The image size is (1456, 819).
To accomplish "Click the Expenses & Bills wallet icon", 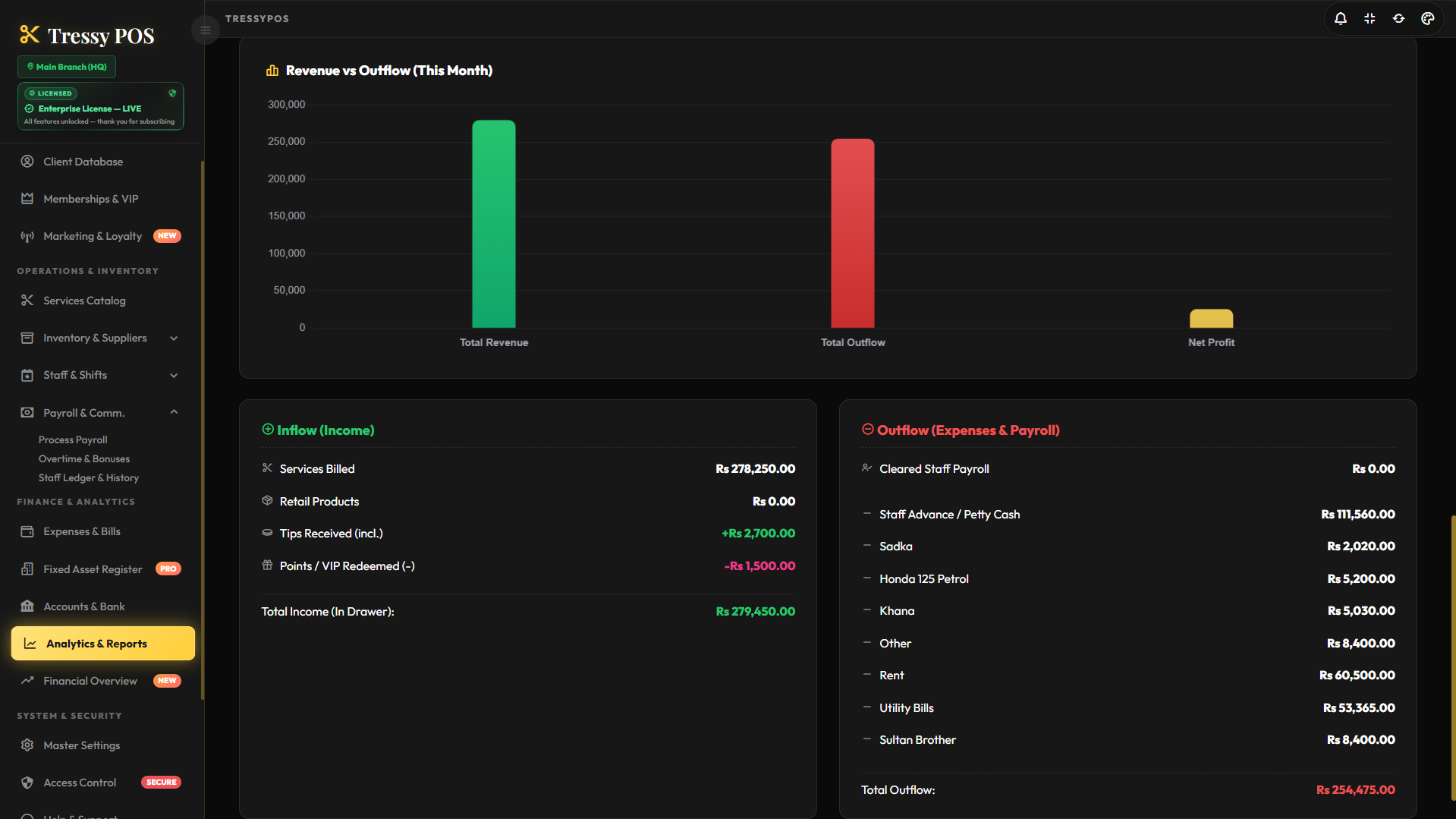I will (x=27, y=531).
